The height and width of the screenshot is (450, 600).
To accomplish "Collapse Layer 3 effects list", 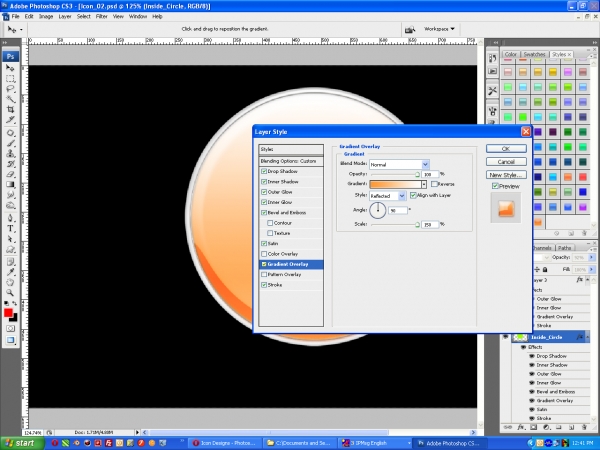I will coord(588,280).
